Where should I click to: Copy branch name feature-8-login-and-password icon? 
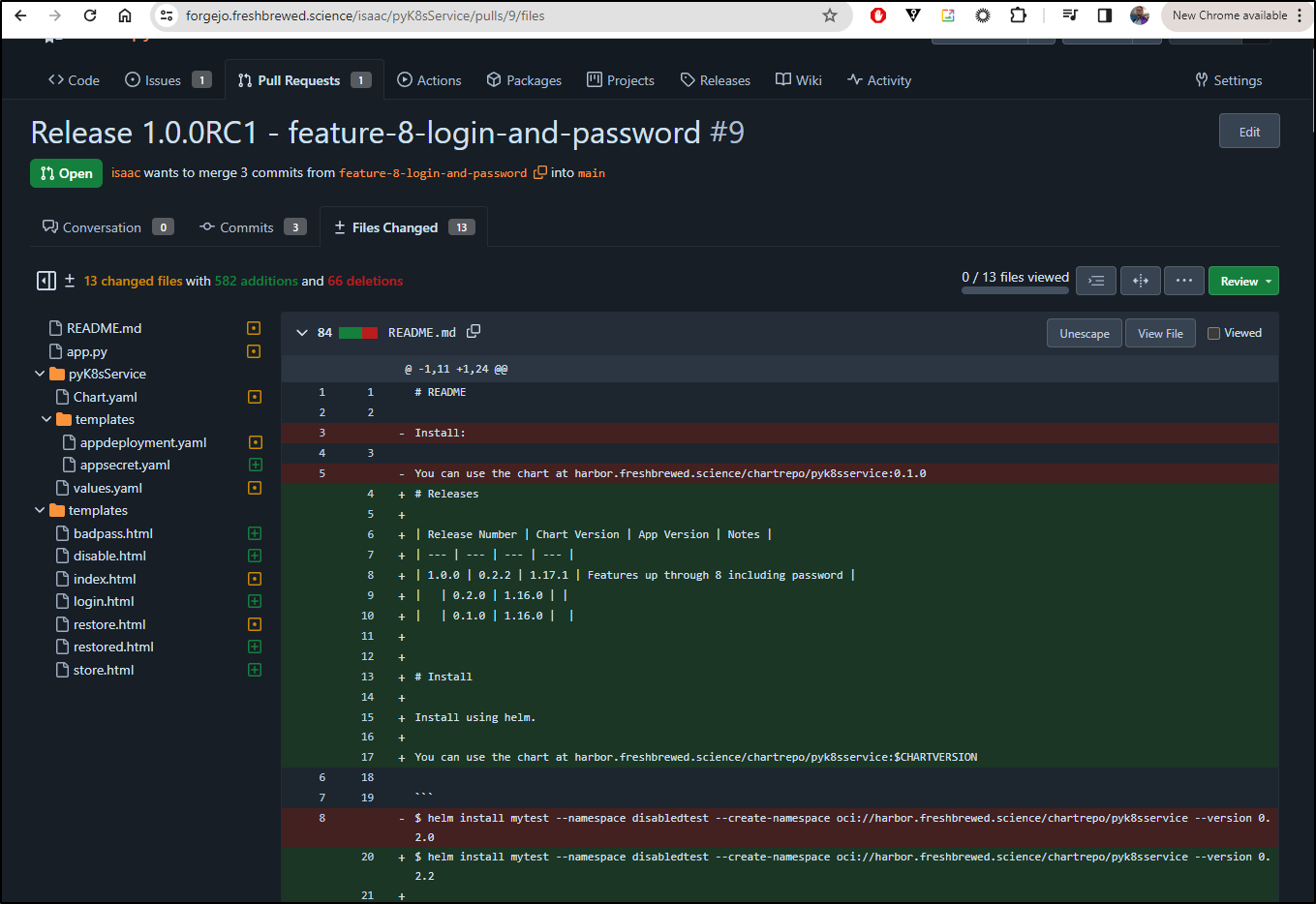coord(540,172)
